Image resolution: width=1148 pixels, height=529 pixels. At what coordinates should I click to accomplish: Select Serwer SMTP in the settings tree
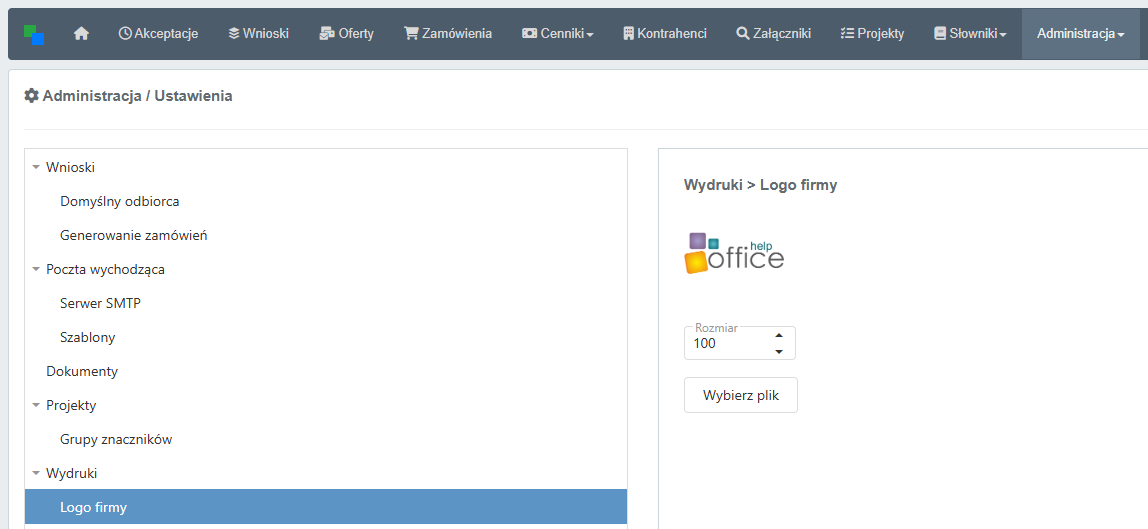pyautogui.click(x=100, y=303)
